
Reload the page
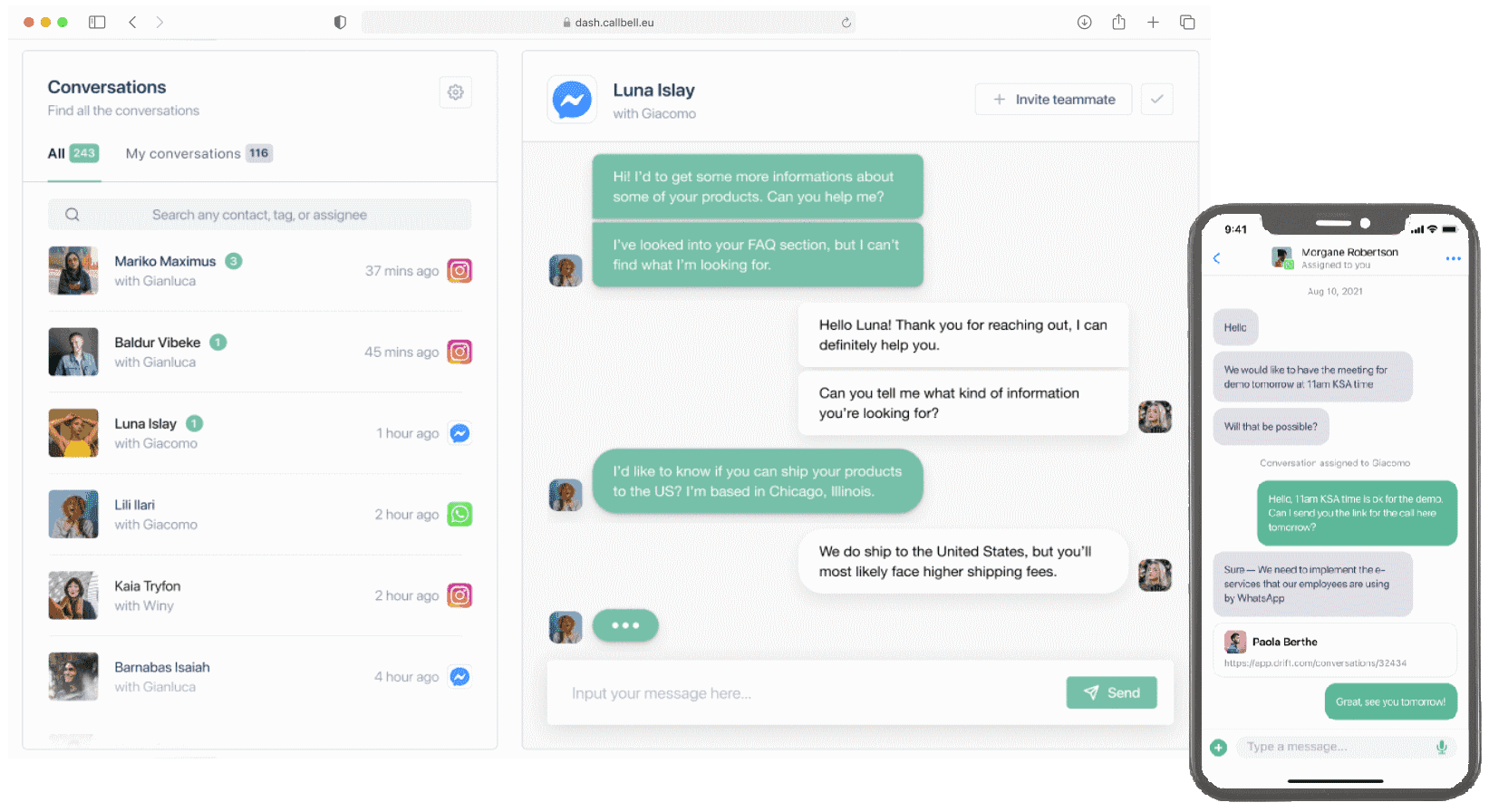click(x=846, y=23)
